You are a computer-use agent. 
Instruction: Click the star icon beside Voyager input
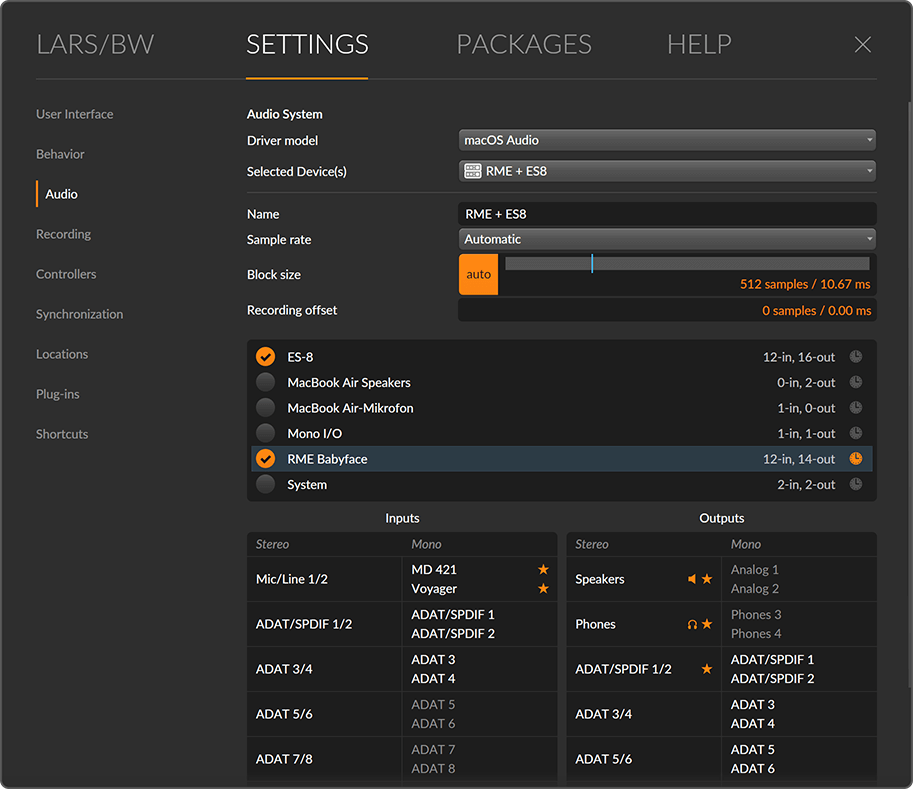543,589
